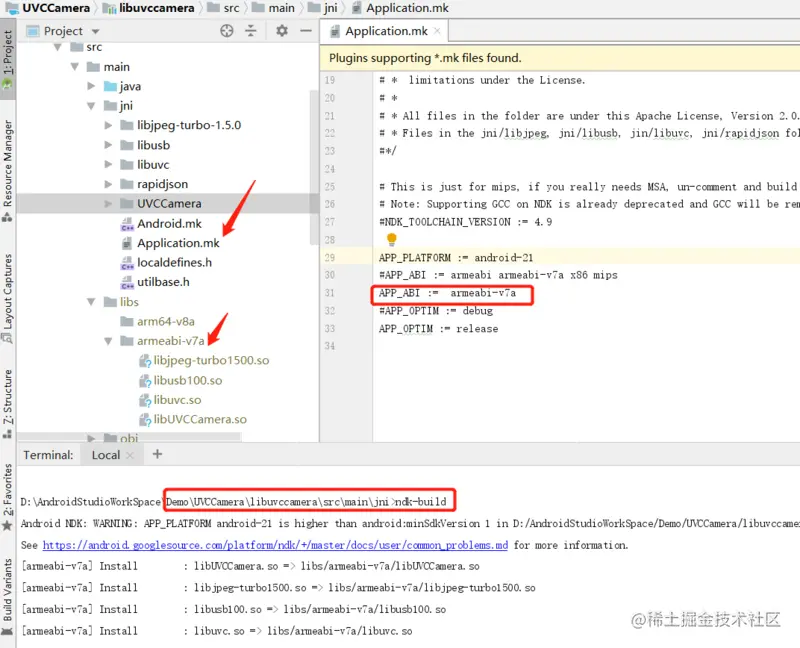The width and height of the screenshot is (800, 648).
Task: Expand the libuvc folder
Action: tap(108, 164)
